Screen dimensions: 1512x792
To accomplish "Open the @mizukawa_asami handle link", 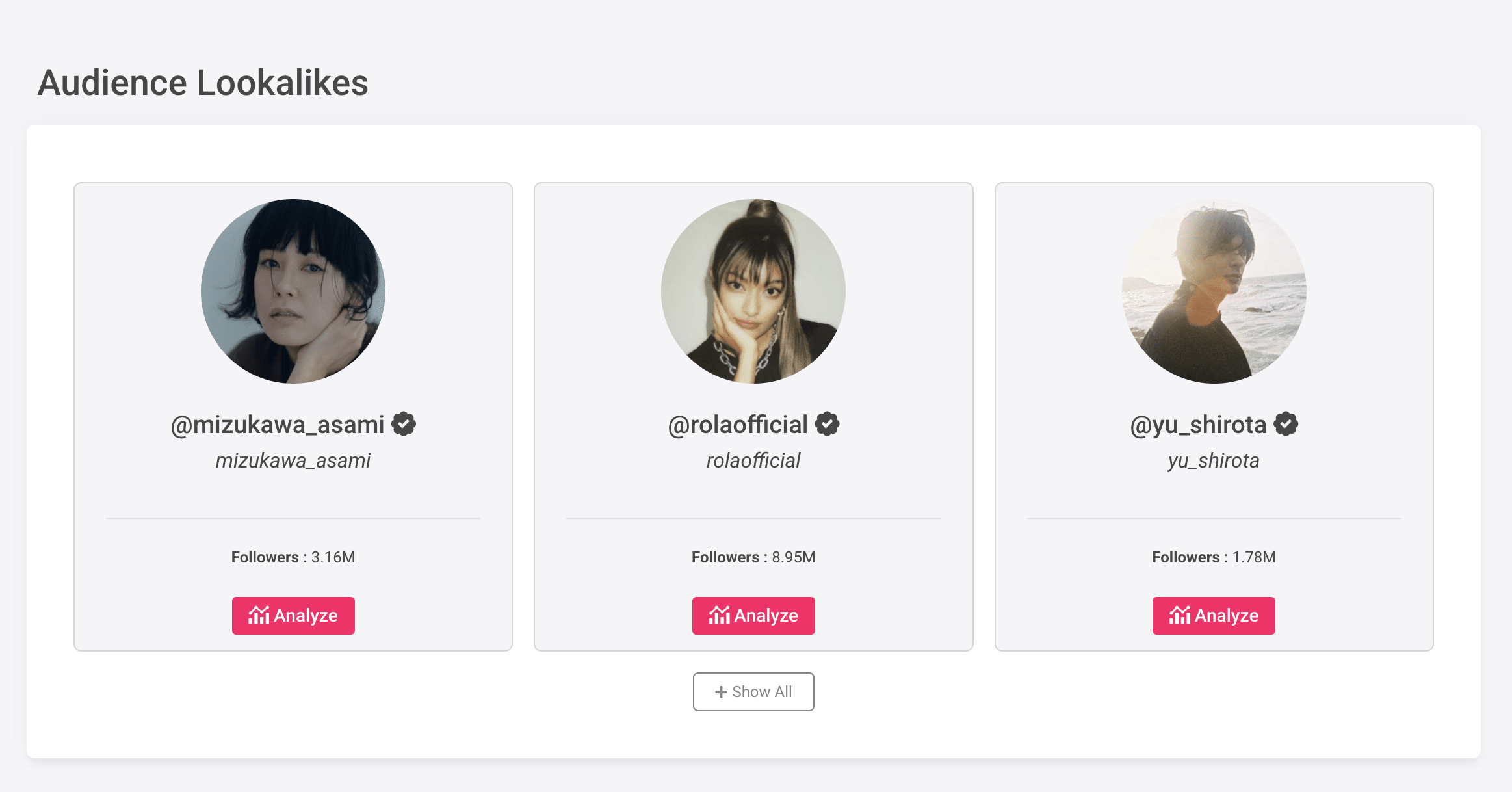I will tap(278, 425).
